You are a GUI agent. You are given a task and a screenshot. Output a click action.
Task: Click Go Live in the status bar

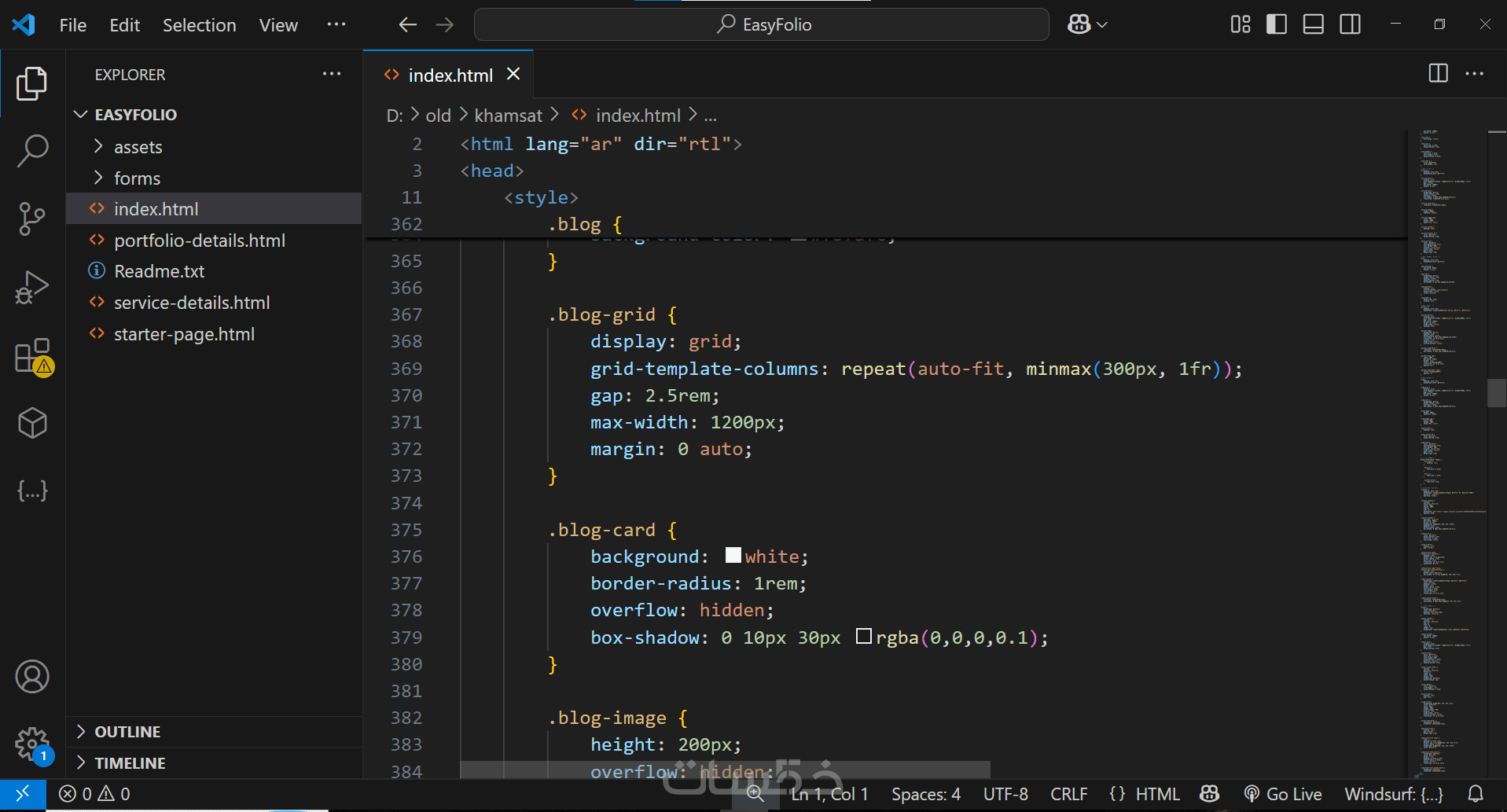coord(1283,794)
